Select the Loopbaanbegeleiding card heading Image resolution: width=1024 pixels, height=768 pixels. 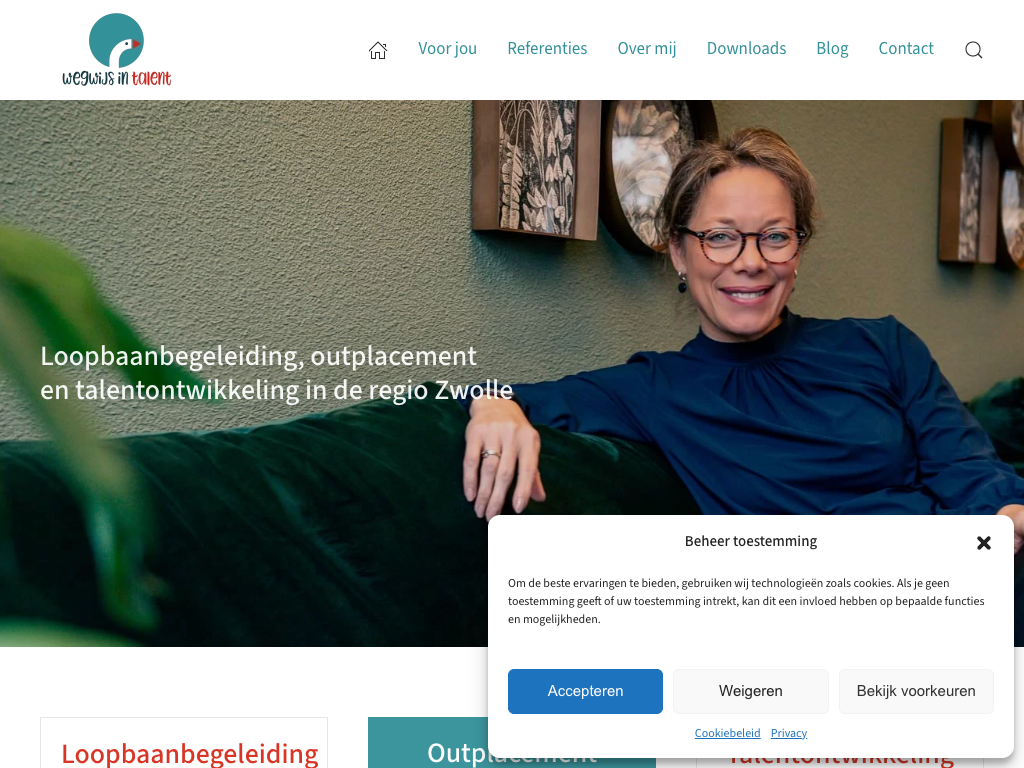189,754
